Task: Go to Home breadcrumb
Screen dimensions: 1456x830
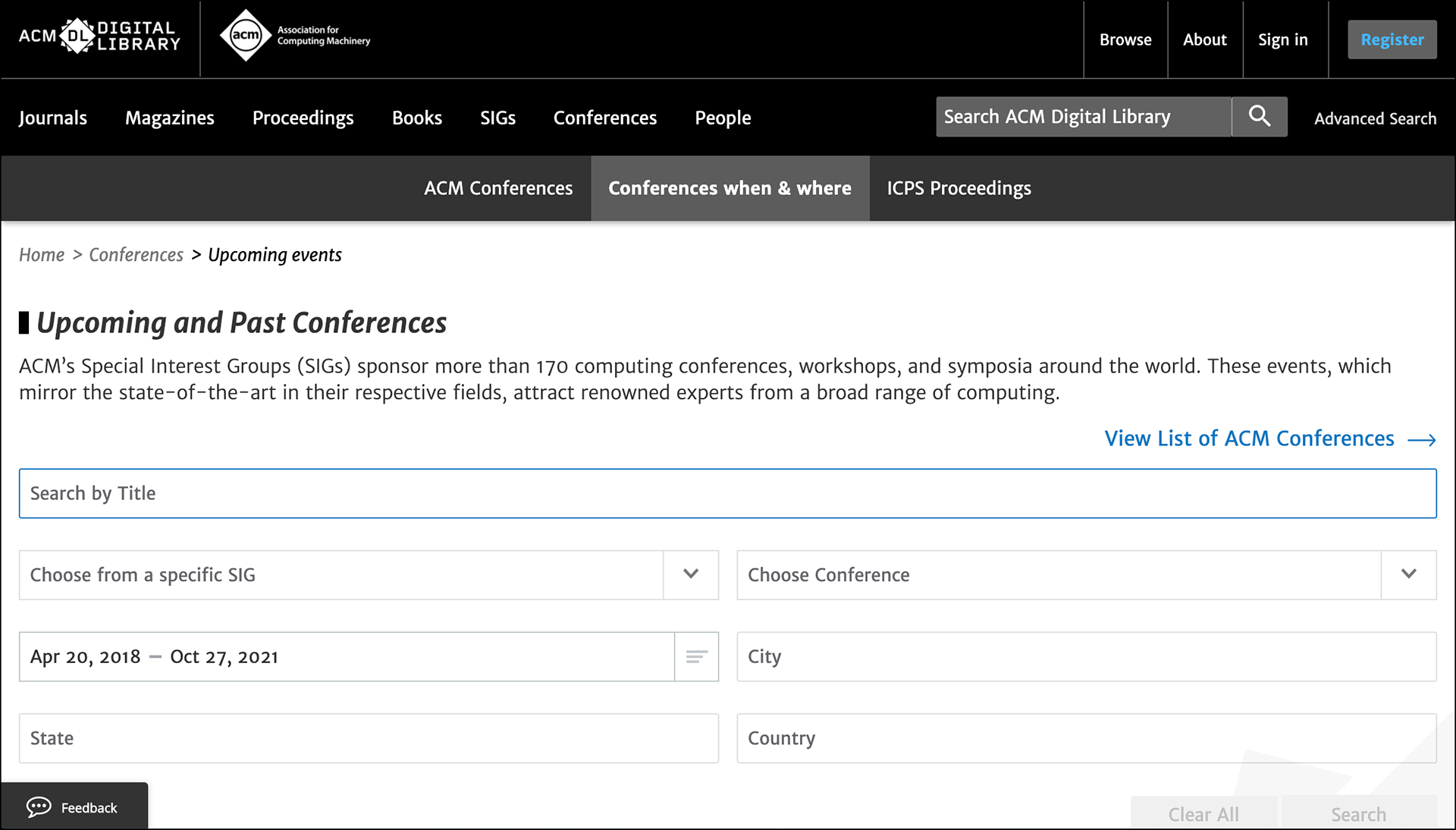Action: 42,255
